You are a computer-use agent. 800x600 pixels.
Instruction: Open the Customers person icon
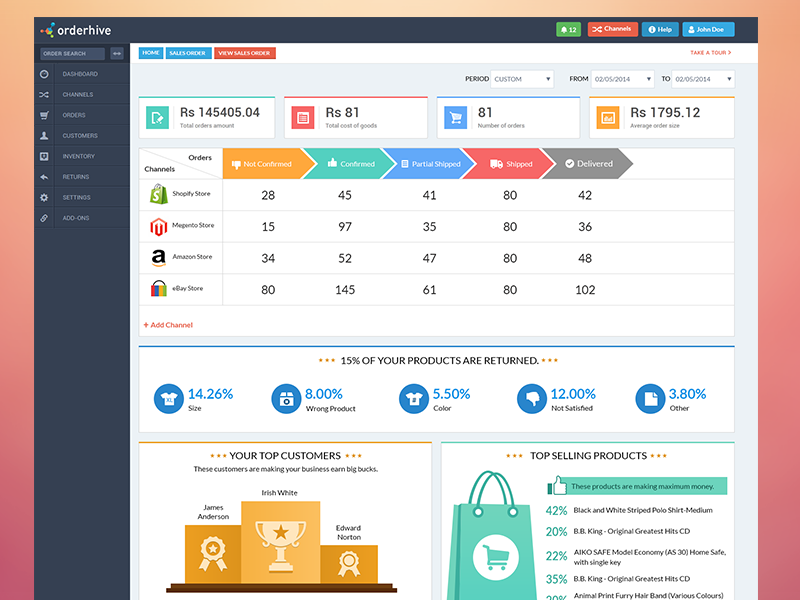tap(44, 136)
